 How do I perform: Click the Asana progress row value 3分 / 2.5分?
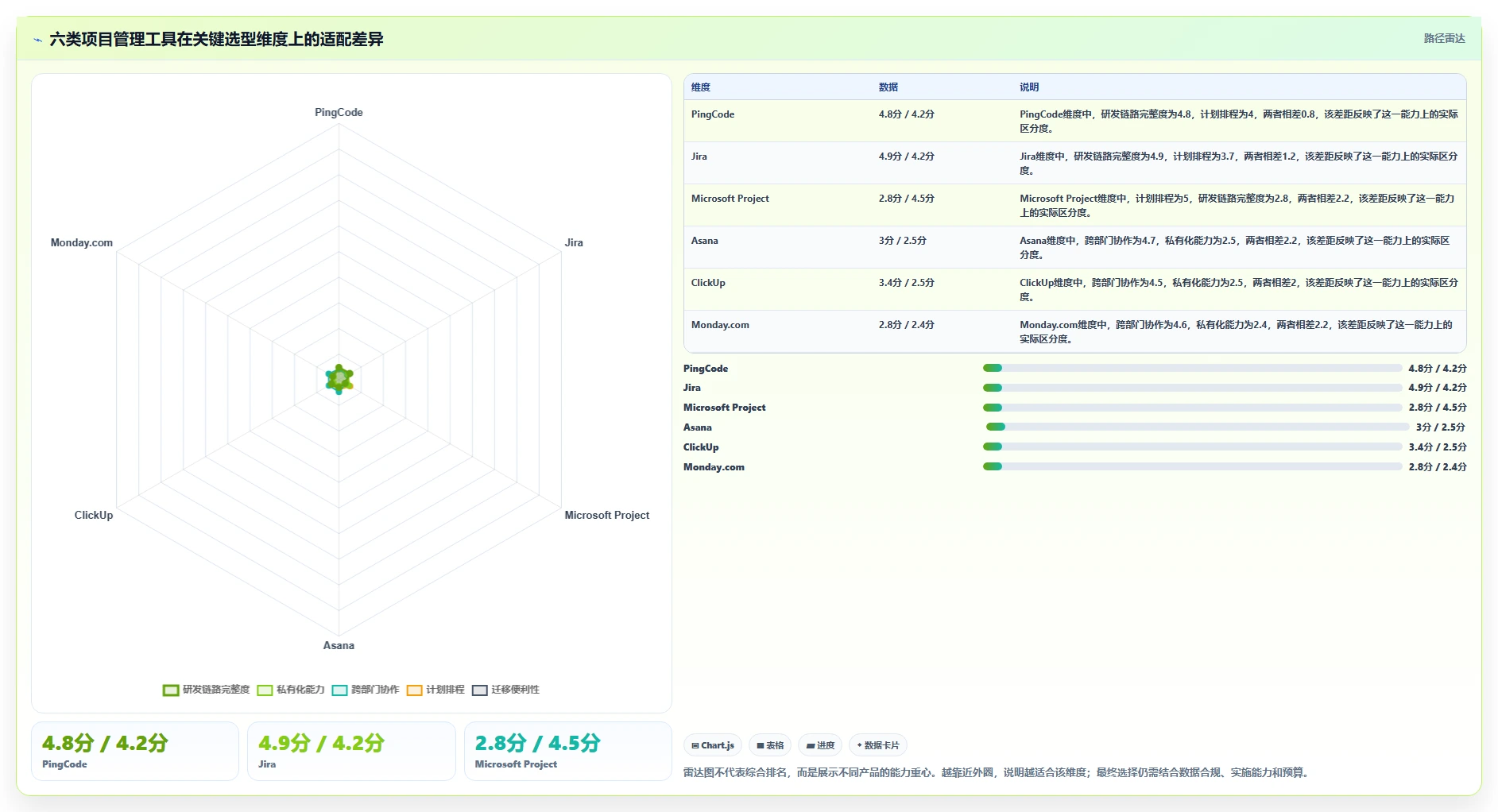[x=1440, y=427]
